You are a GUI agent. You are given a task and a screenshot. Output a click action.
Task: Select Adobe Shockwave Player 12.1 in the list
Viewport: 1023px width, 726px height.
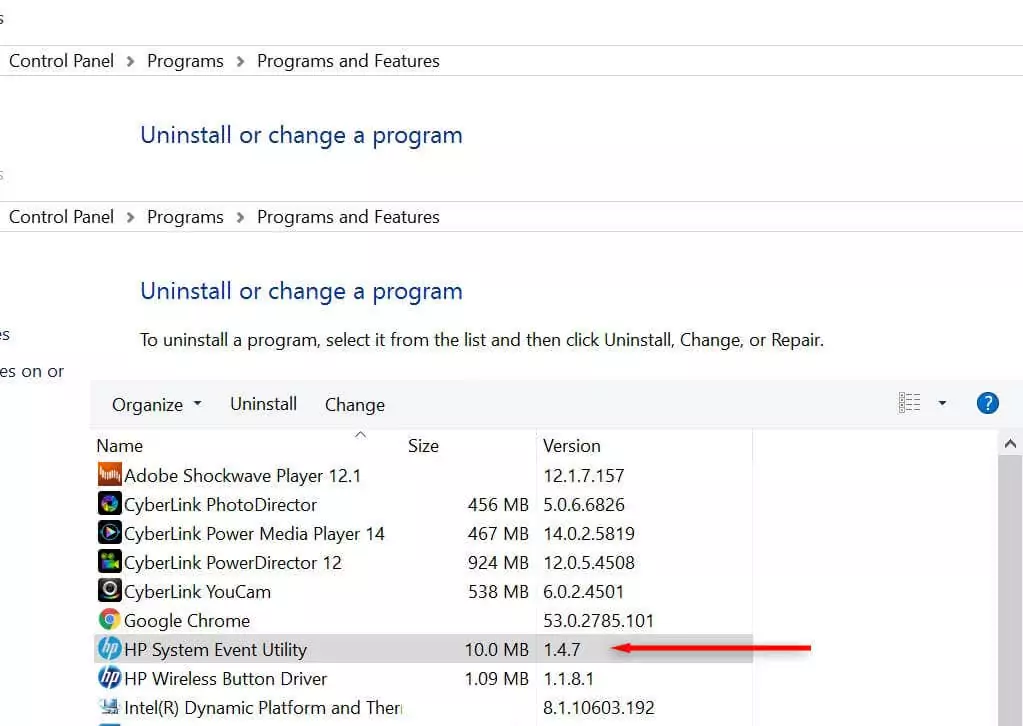(242, 476)
